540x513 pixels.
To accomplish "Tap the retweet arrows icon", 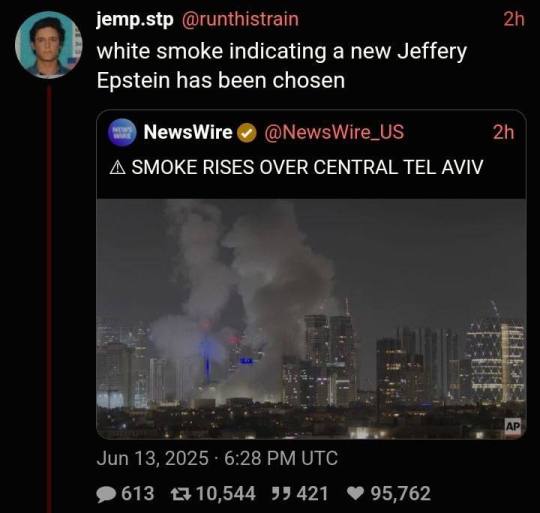I will [x=180, y=494].
